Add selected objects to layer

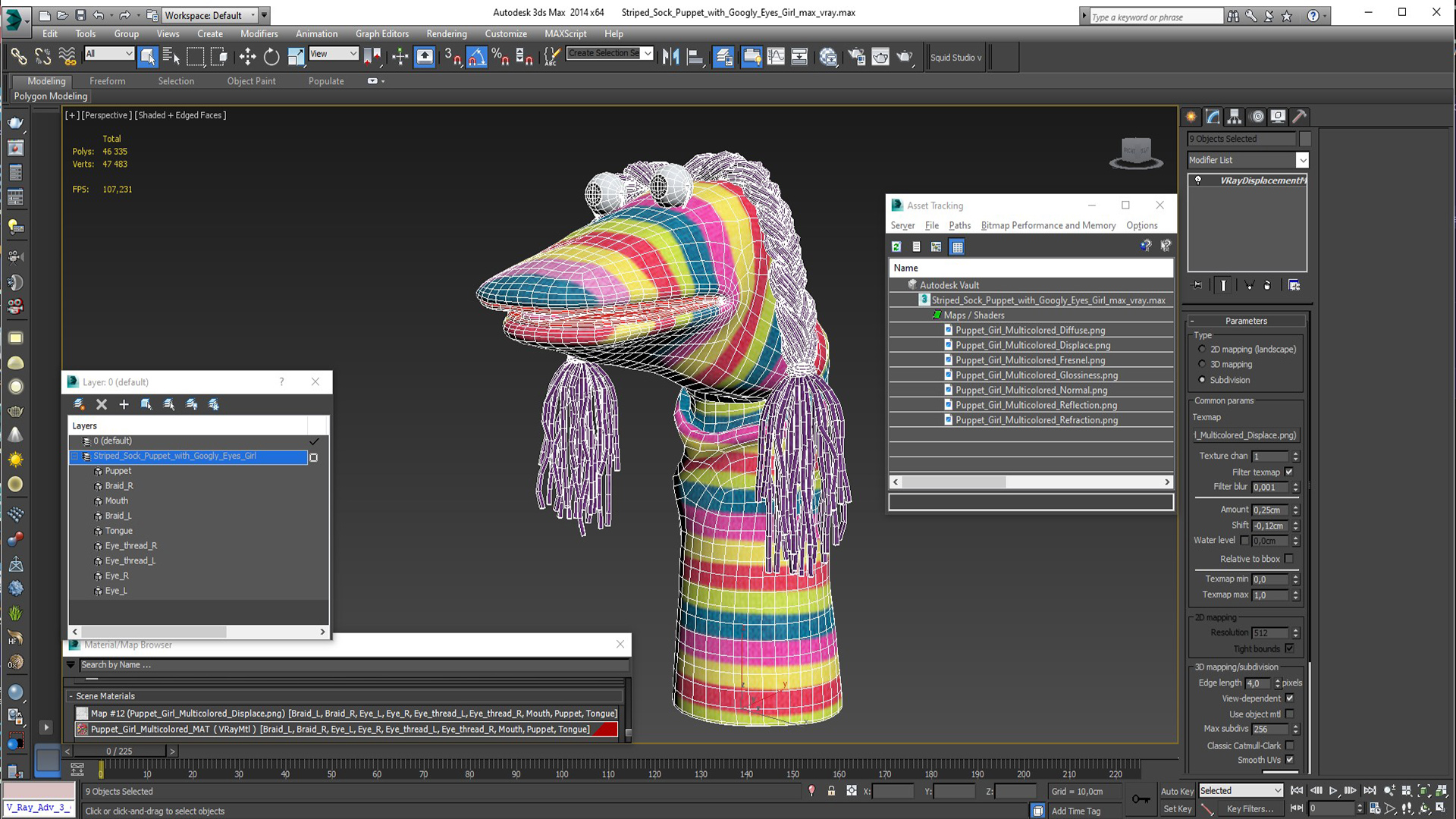tap(124, 404)
